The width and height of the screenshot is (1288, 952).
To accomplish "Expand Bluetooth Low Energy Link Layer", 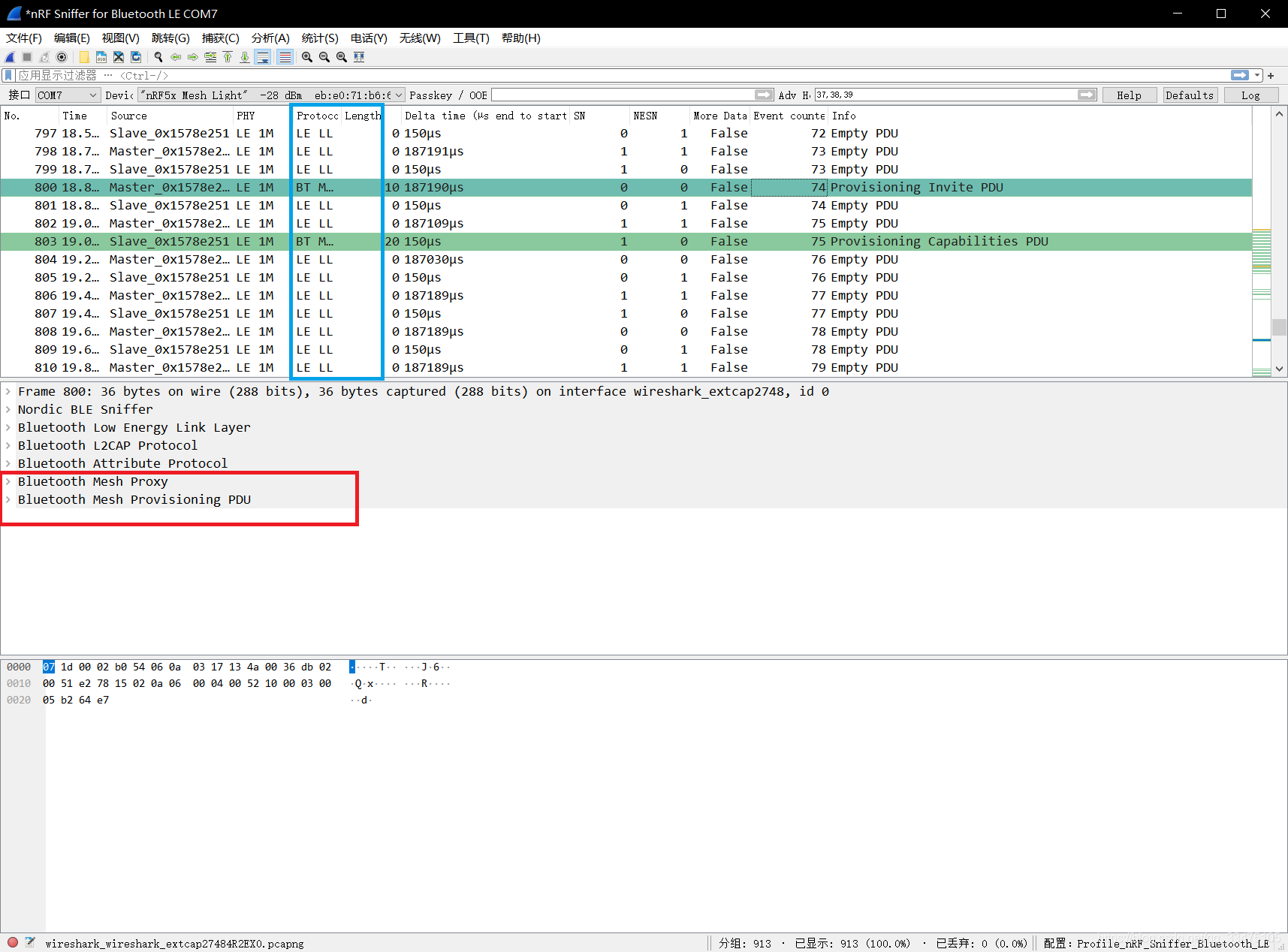I will [x=8, y=427].
